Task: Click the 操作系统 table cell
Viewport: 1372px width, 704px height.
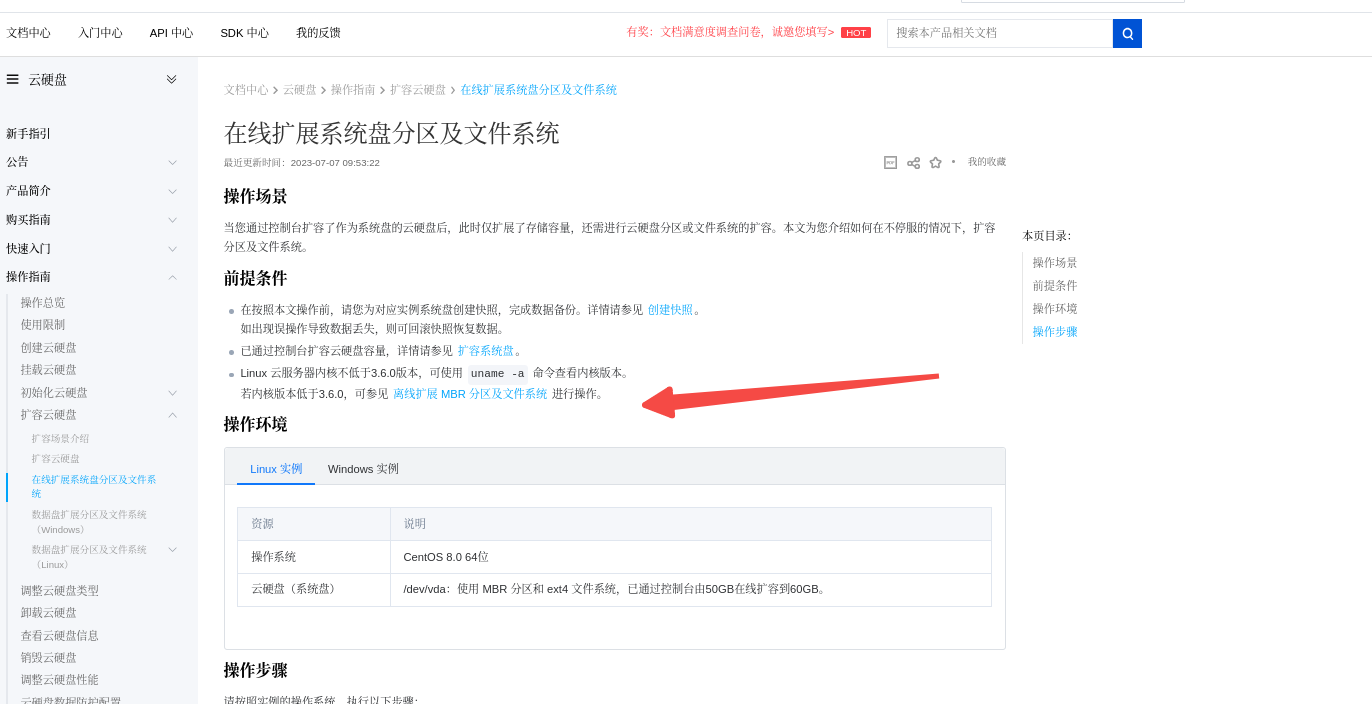Action: click(x=314, y=557)
